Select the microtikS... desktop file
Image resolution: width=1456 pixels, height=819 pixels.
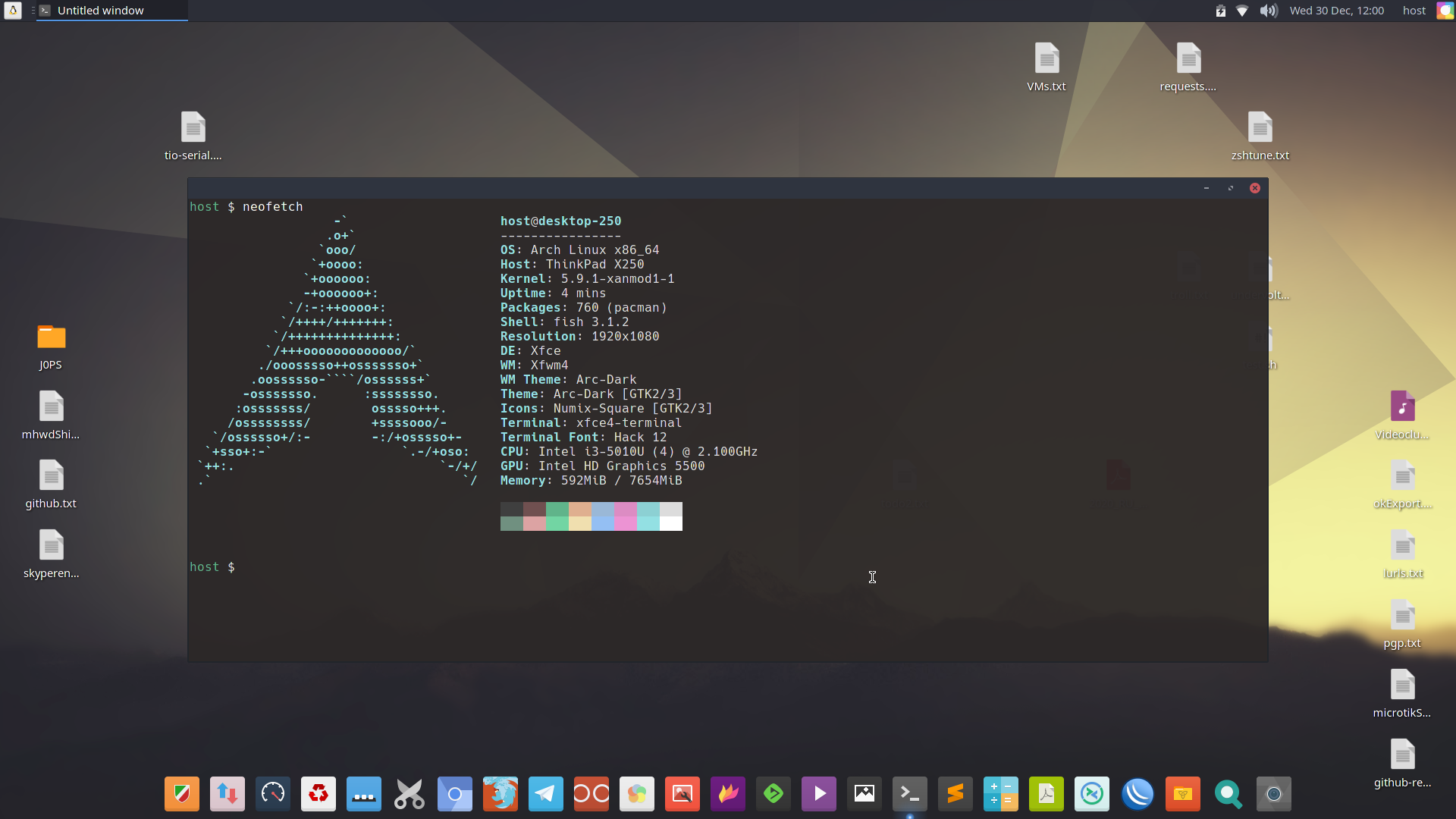tap(1402, 695)
